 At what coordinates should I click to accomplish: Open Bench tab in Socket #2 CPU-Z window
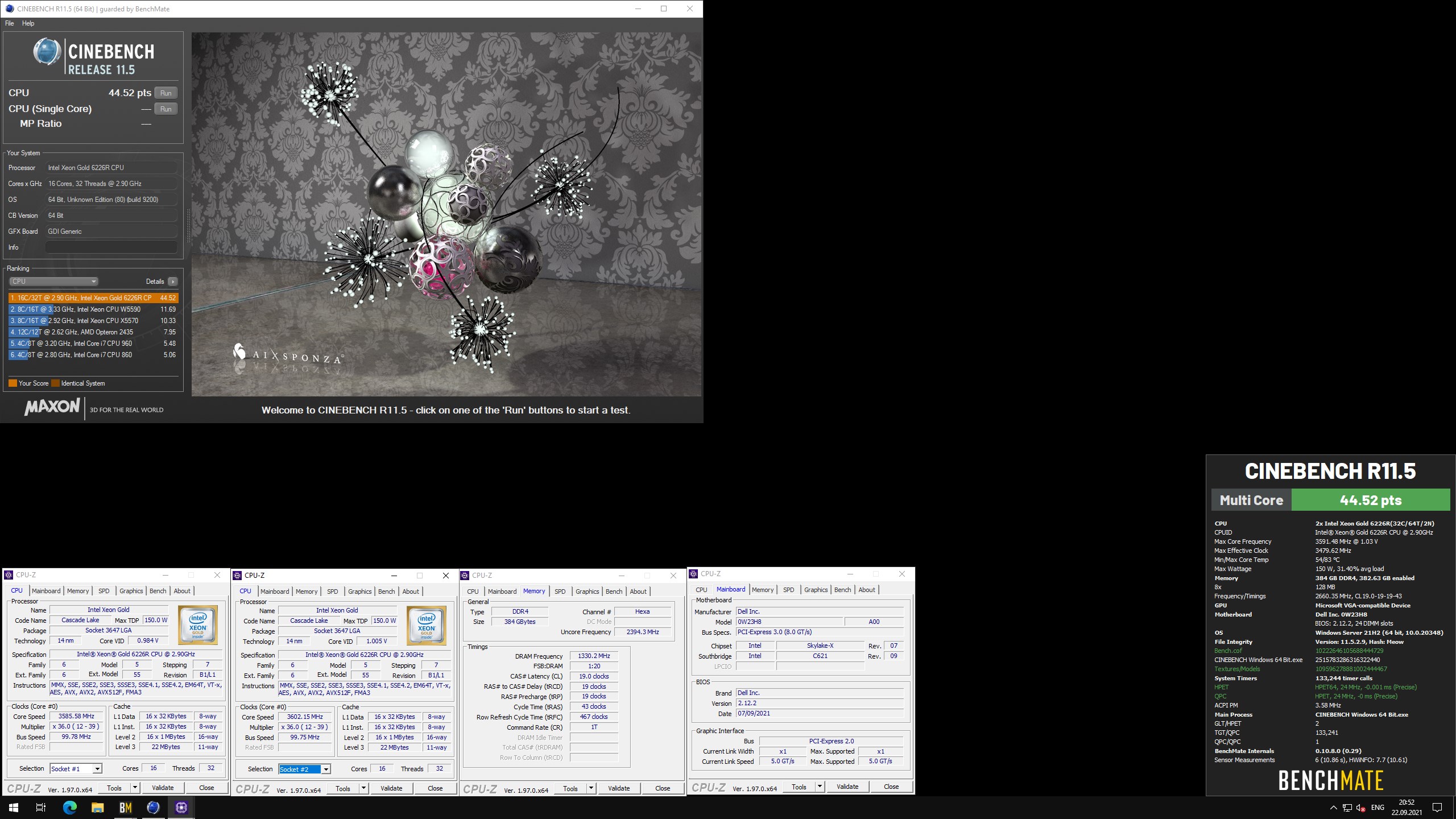pos(387,591)
